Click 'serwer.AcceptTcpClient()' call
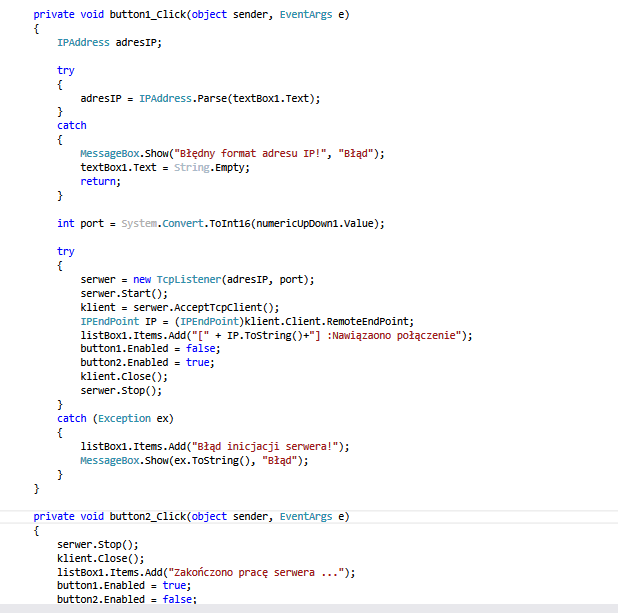Image resolution: width=618 pixels, height=613 pixels. coord(203,307)
